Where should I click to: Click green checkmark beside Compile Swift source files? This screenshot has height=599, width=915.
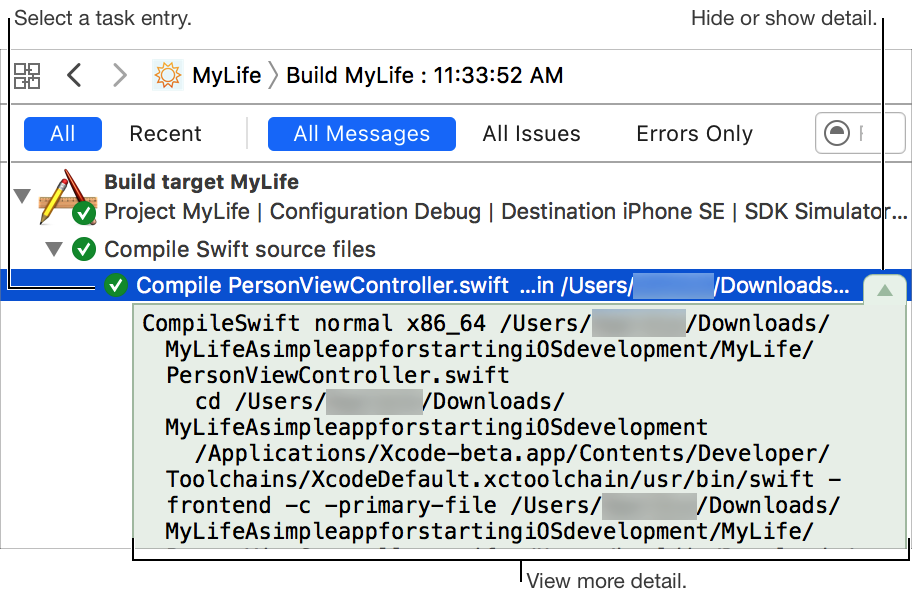point(85,249)
